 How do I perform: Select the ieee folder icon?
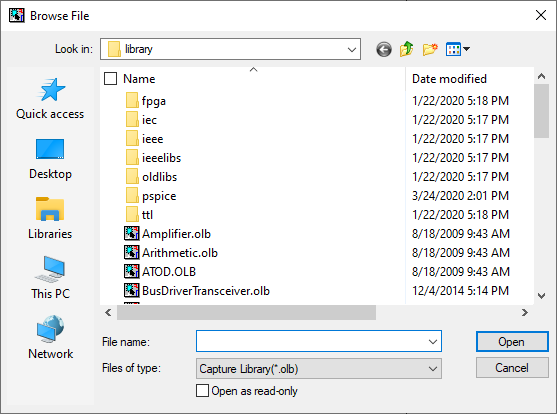[x=132, y=139]
